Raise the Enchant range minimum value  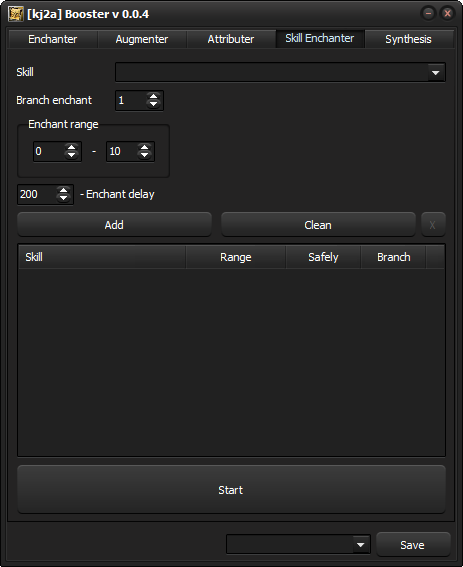point(72,148)
